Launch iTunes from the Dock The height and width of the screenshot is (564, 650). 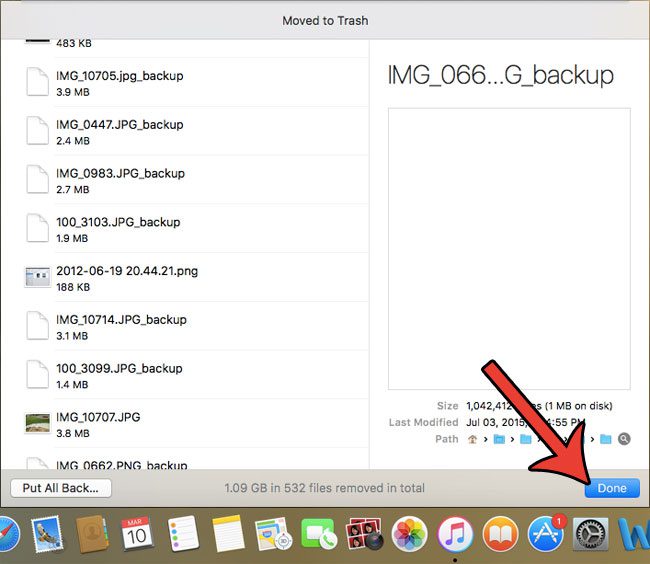455,534
